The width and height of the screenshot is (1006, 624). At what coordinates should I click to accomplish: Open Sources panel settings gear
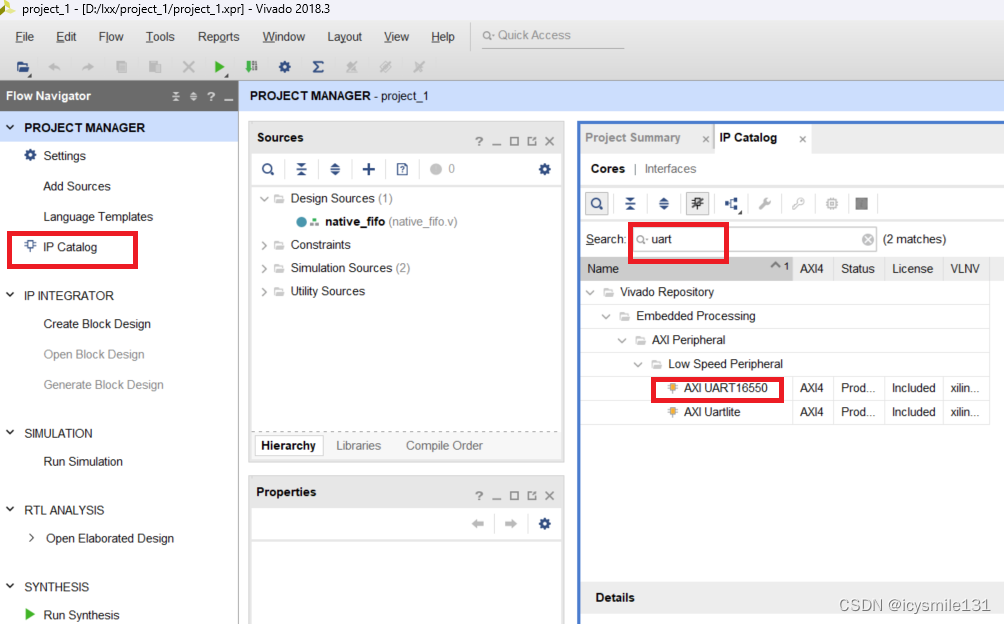pos(545,169)
